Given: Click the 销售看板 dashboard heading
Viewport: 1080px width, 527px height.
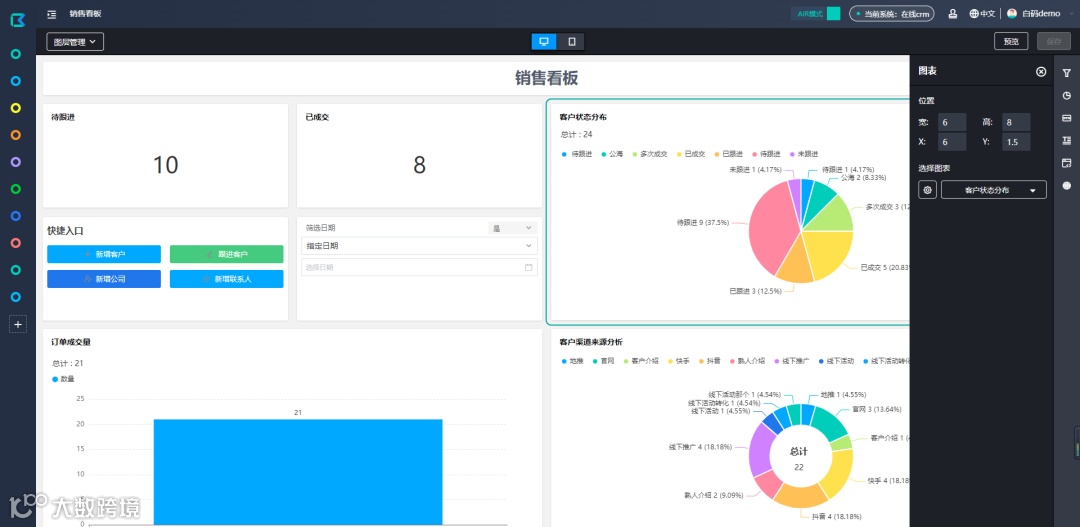Looking at the screenshot, I should pos(546,79).
